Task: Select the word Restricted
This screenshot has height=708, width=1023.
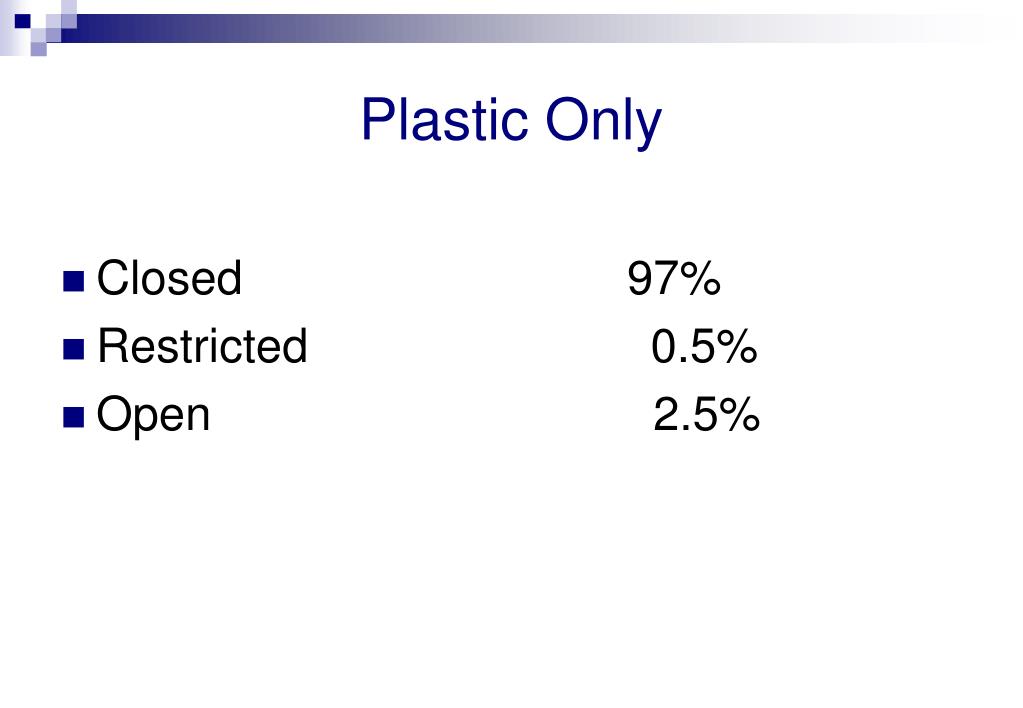Action: point(202,346)
